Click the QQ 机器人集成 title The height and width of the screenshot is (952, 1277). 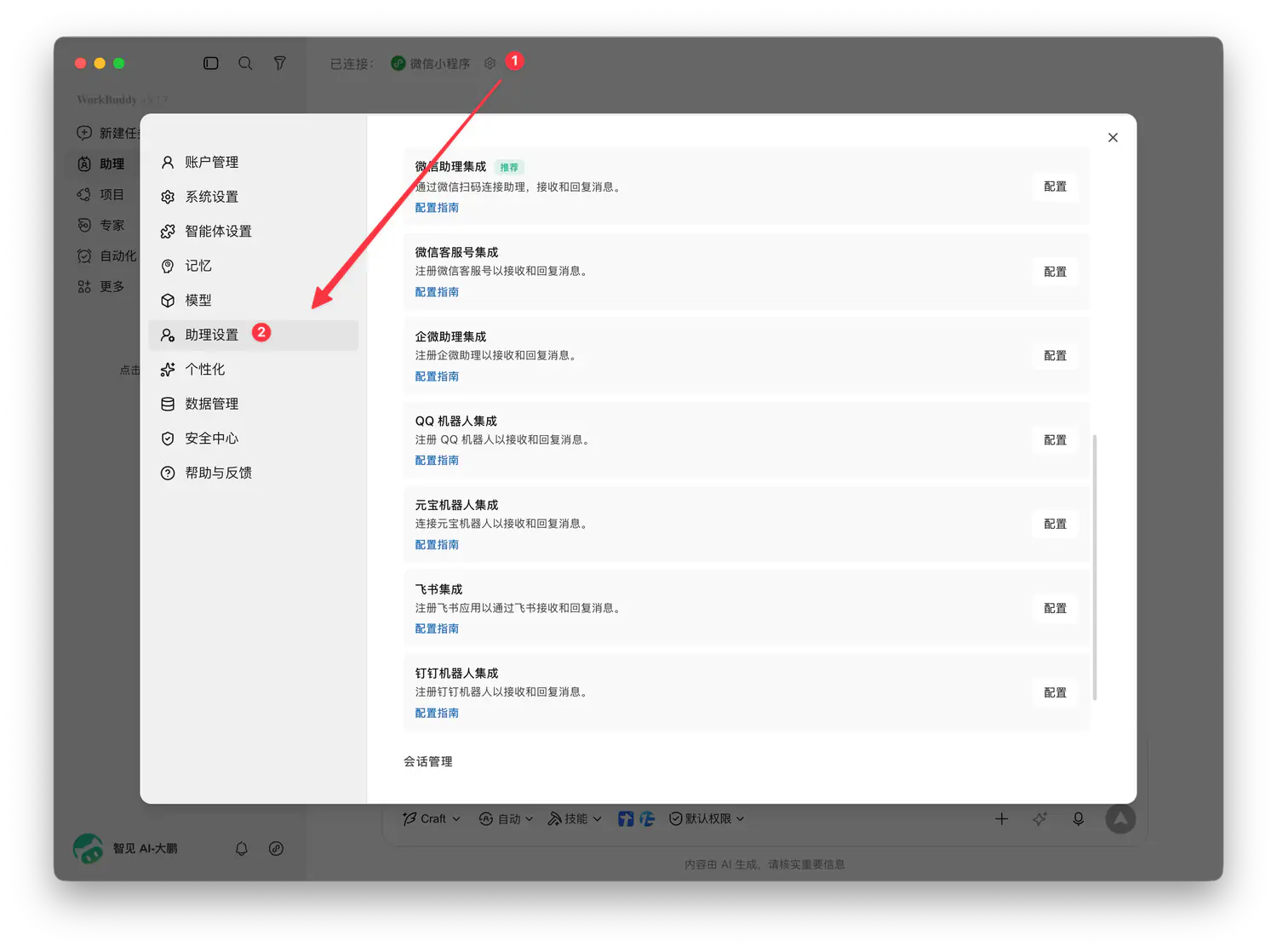click(455, 421)
